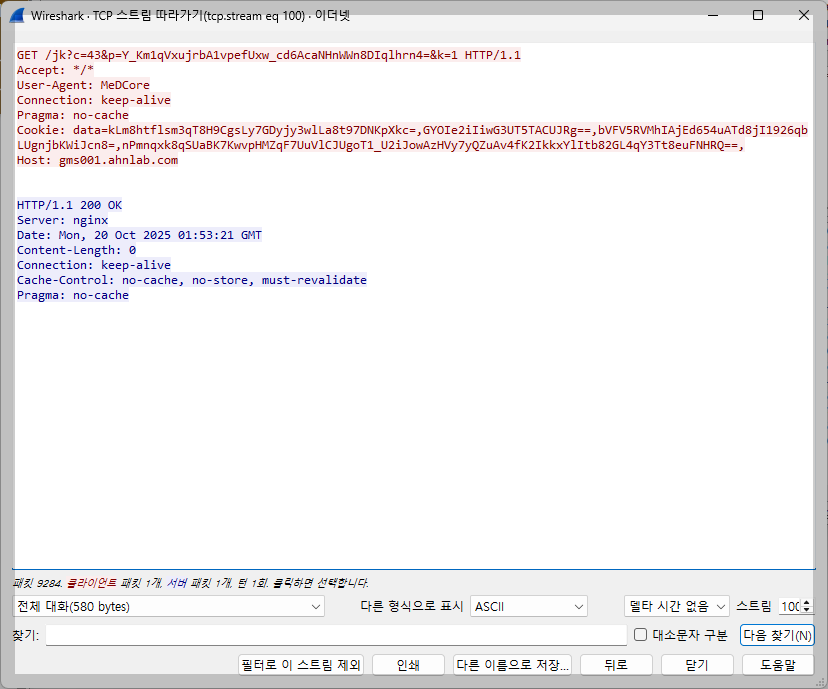Click 필터로 이 스트림 제외 button

301,665
